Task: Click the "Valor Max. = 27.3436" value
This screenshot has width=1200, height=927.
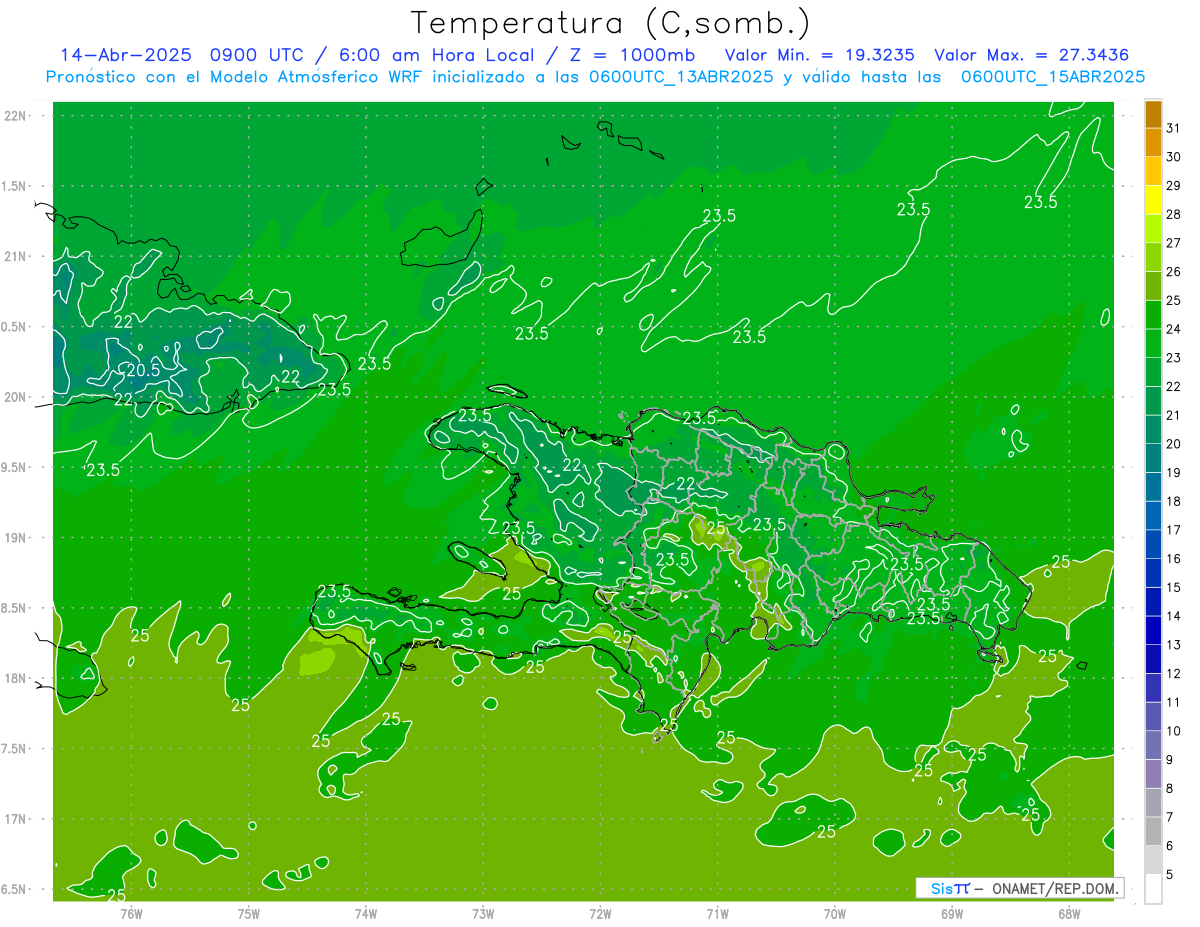Action: click(x=1032, y=55)
